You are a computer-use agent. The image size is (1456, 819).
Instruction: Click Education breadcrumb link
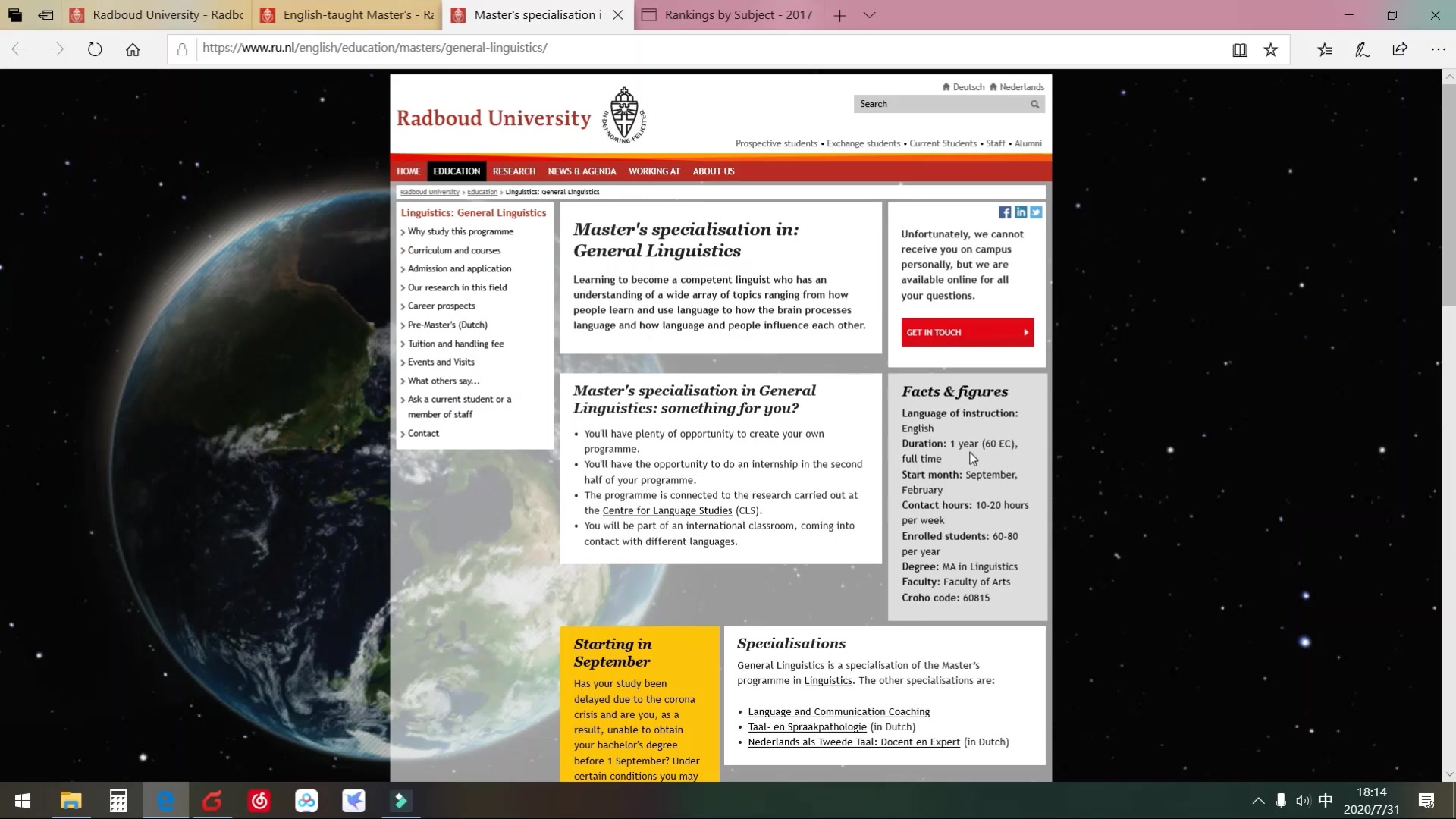tap(482, 193)
